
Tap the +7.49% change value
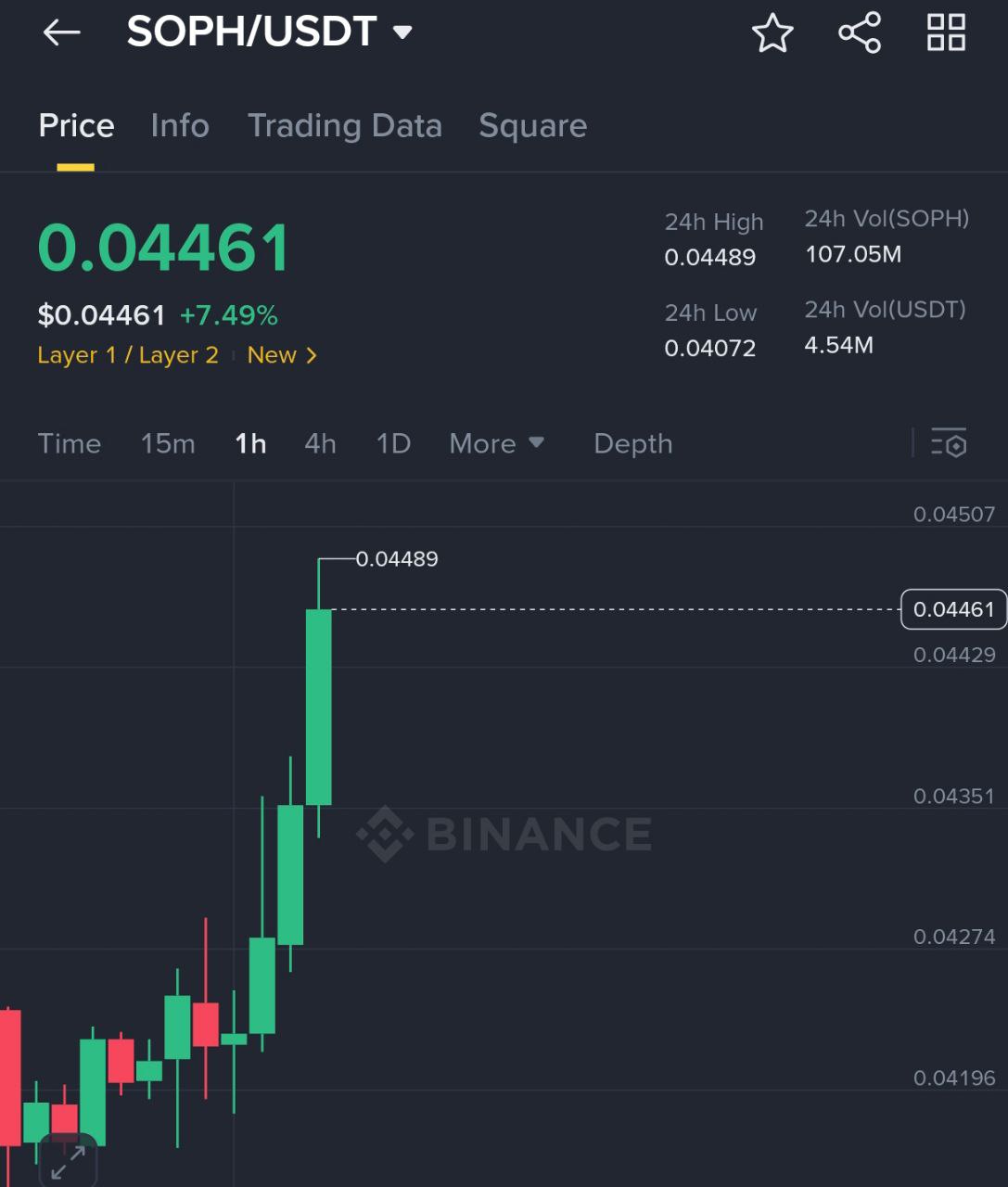coord(229,315)
